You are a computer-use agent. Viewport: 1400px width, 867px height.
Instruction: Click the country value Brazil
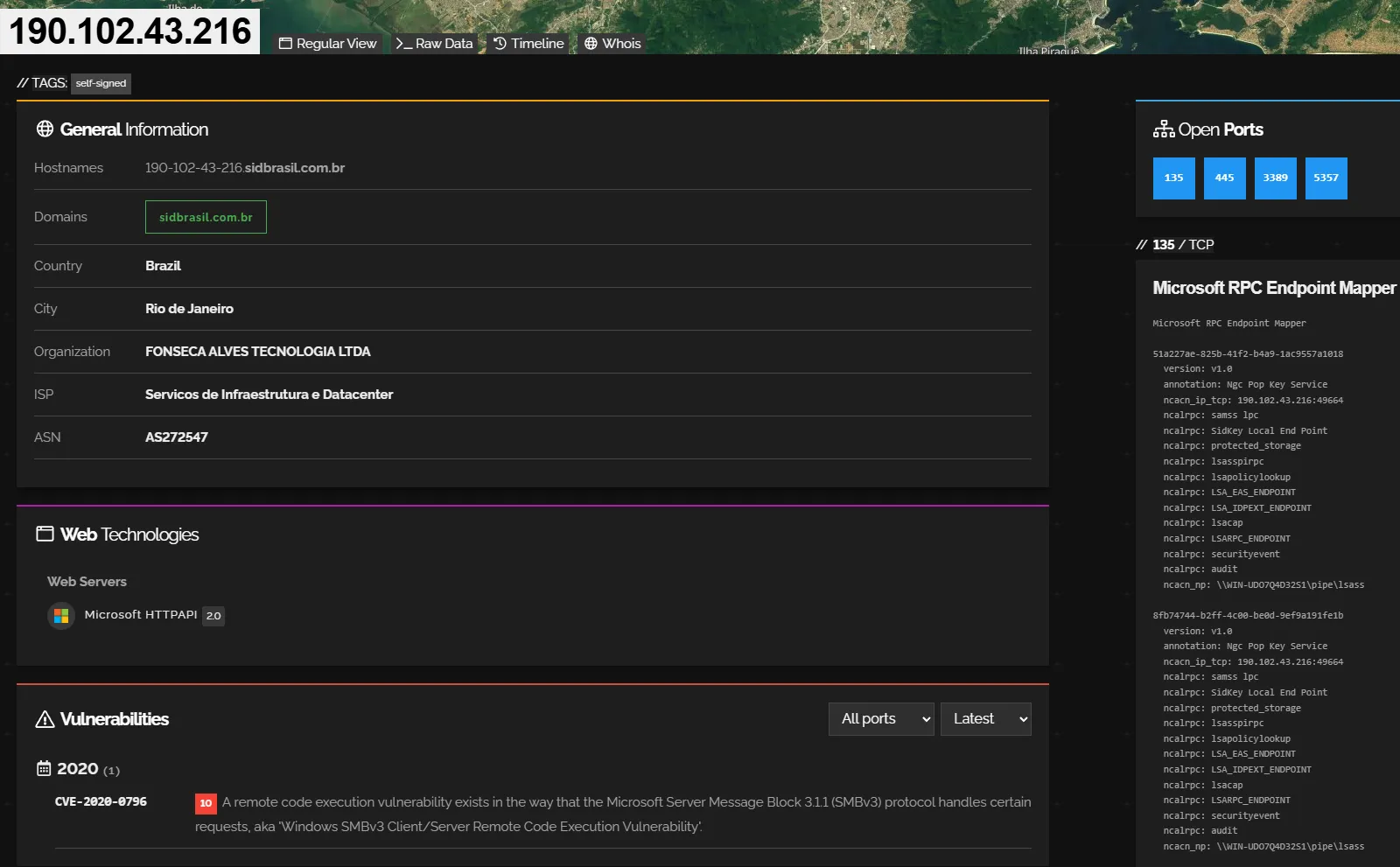click(163, 266)
